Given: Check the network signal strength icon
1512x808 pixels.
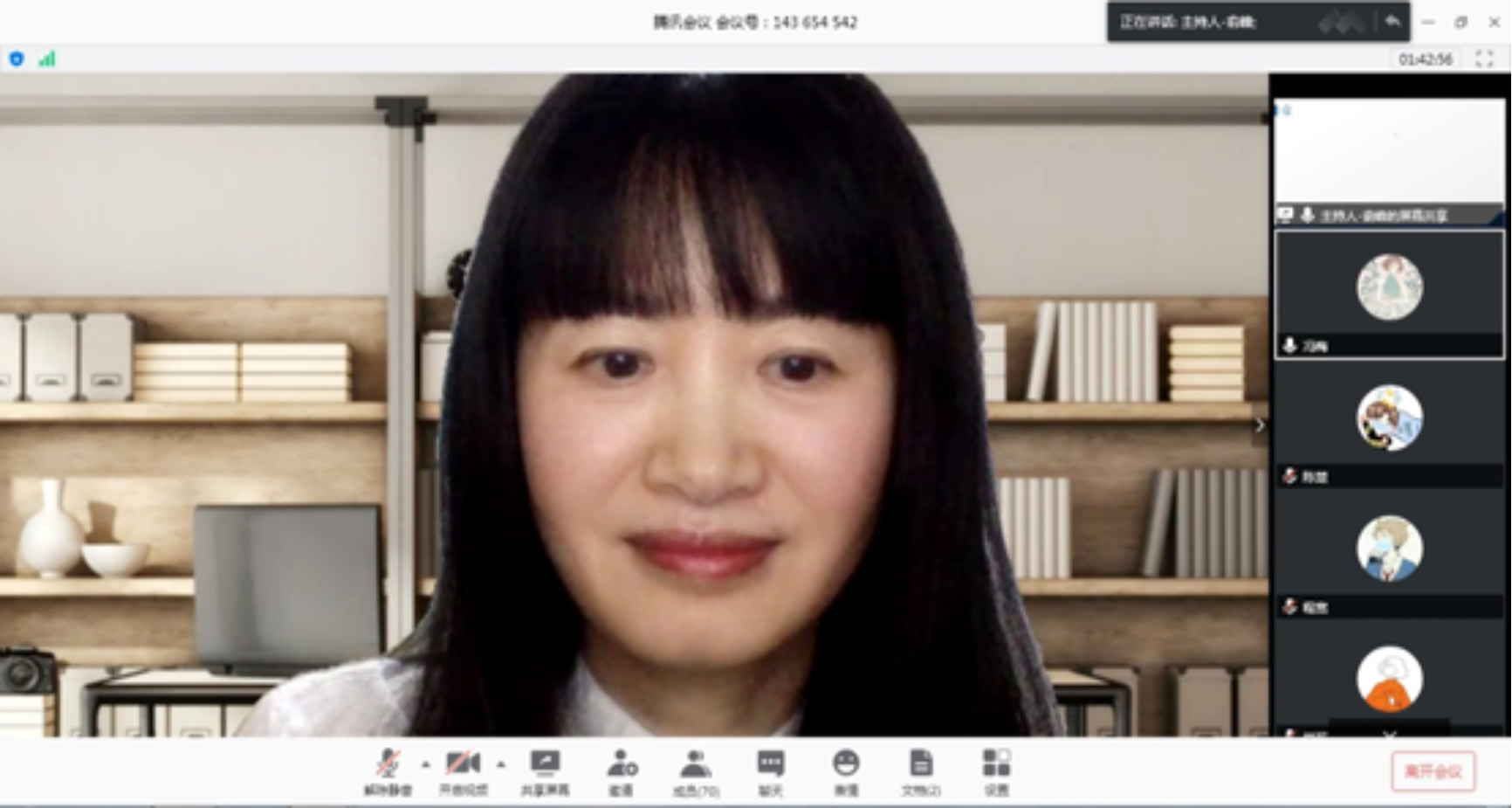Looking at the screenshot, I should coord(47,59).
